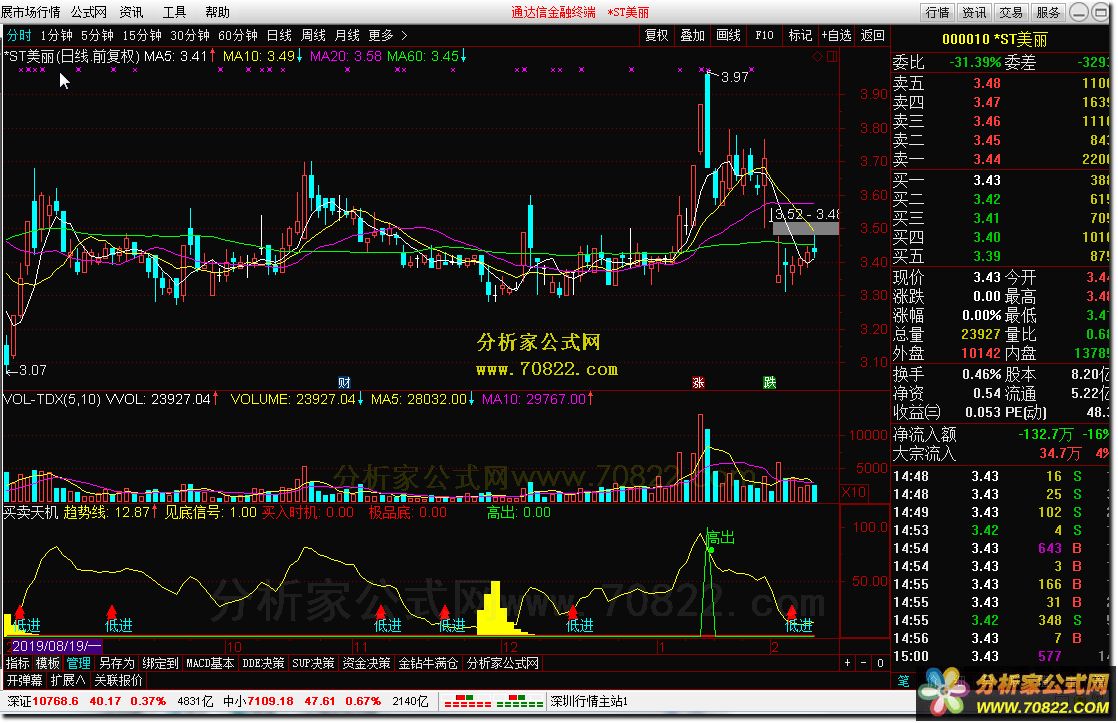This screenshot has height=723, width=1118.
Task: Toggle the 开弹幕 bullet comments
Action: (x=25, y=680)
